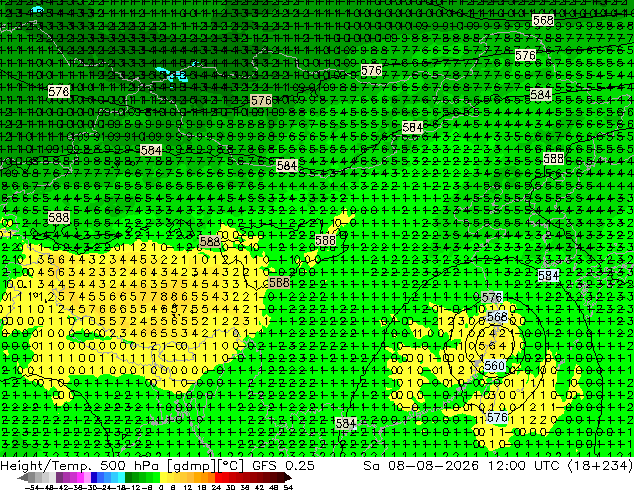Click the 584 label on pale-blue background
The image size is (634, 490).
(x=548, y=276)
